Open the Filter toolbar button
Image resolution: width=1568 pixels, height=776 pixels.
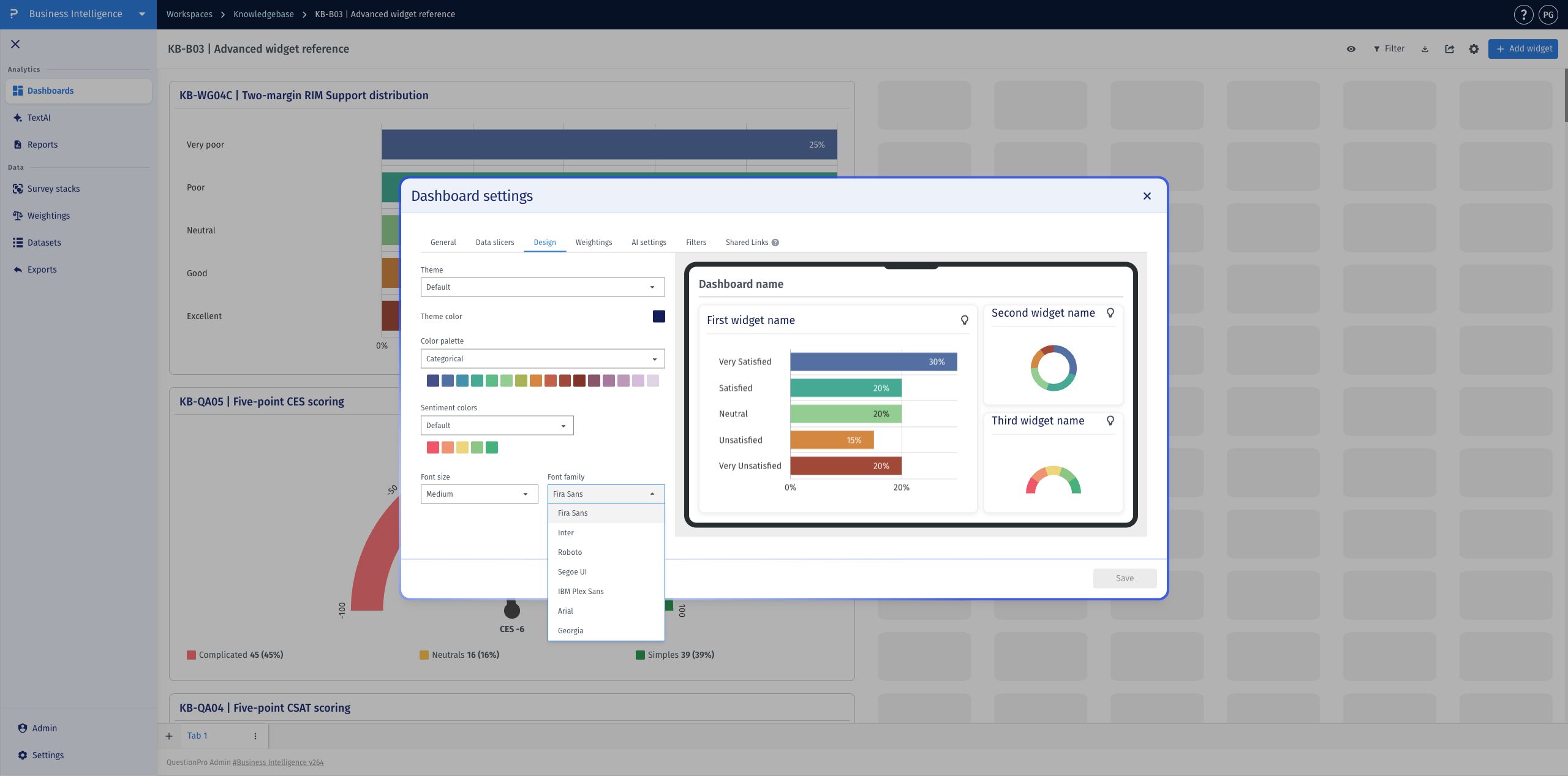(x=1389, y=49)
